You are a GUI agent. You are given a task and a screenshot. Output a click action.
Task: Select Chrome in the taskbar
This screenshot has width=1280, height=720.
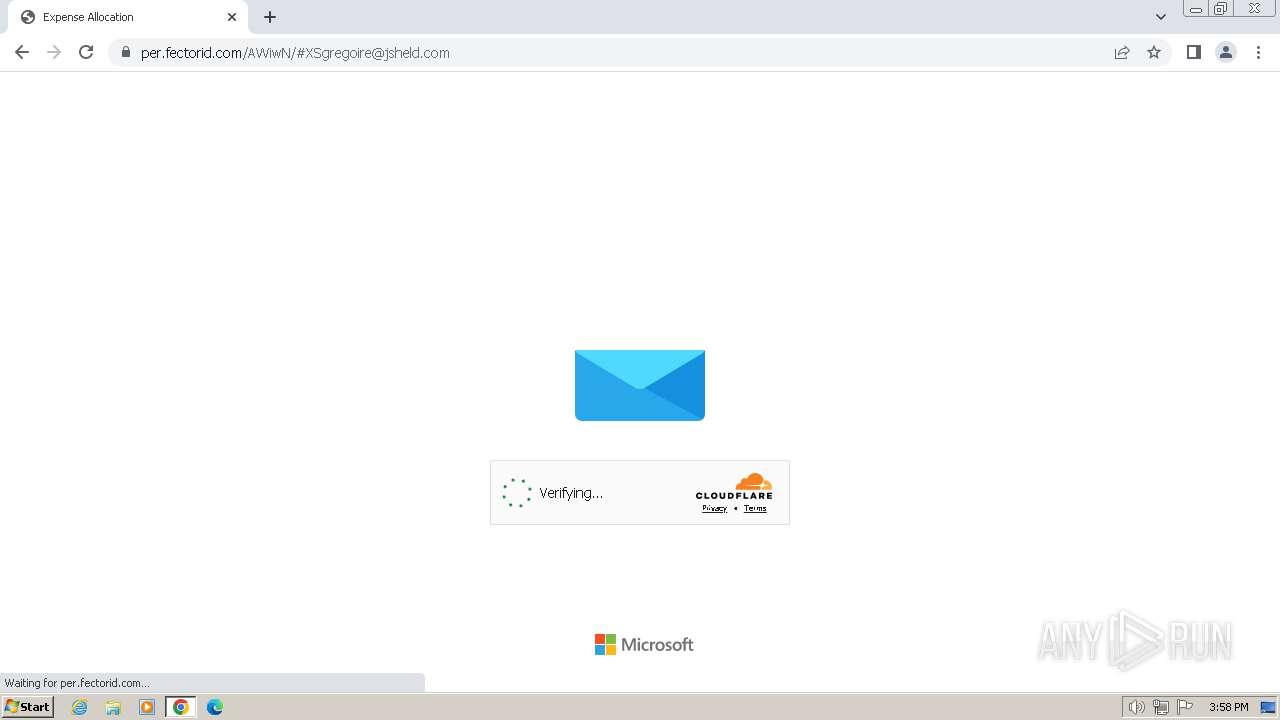pyautogui.click(x=180, y=707)
